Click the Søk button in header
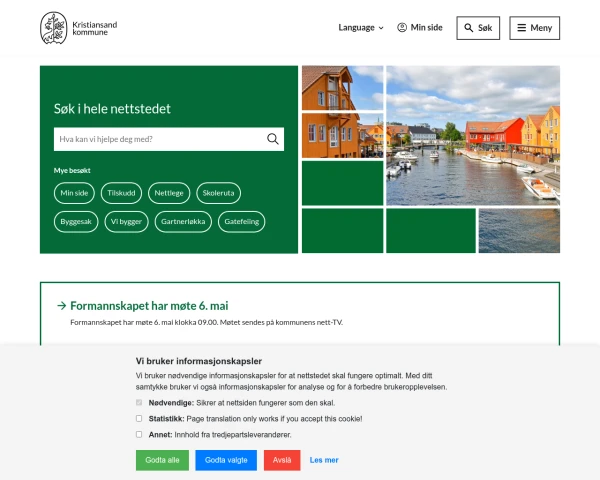Viewport: 600px width, 480px height. pyautogui.click(x=478, y=28)
